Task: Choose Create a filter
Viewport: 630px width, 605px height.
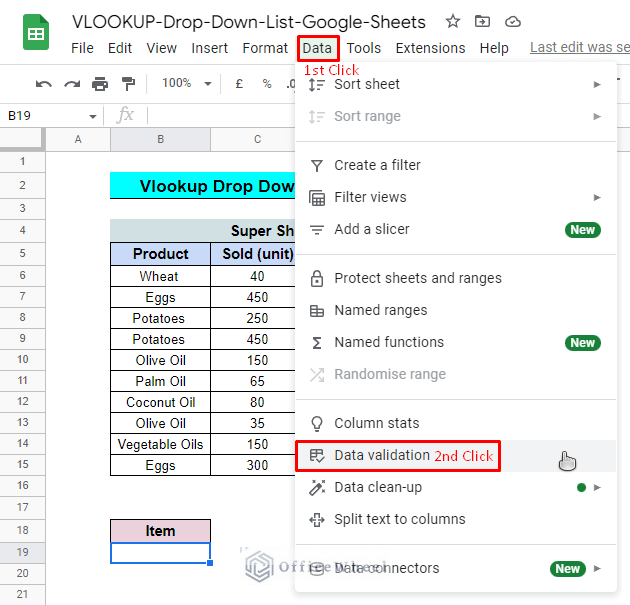Action: coord(456,166)
